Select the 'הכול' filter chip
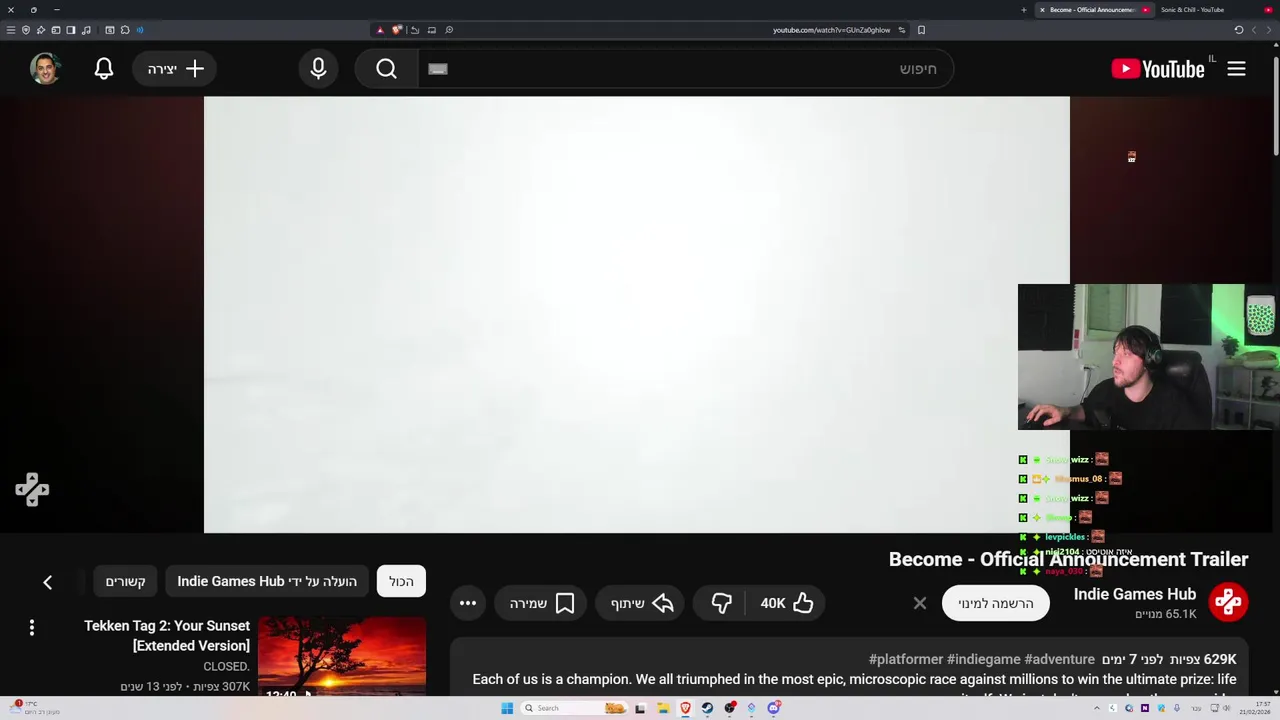The image size is (1280, 720). point(401,581)
